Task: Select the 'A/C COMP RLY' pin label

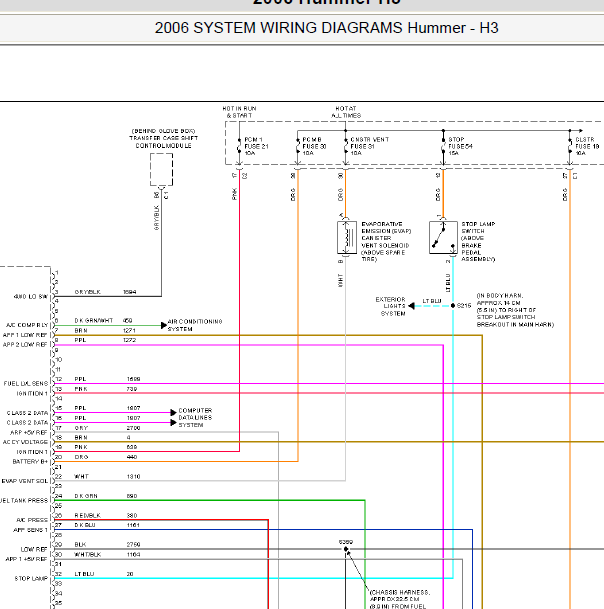Action: coord(27,325)
